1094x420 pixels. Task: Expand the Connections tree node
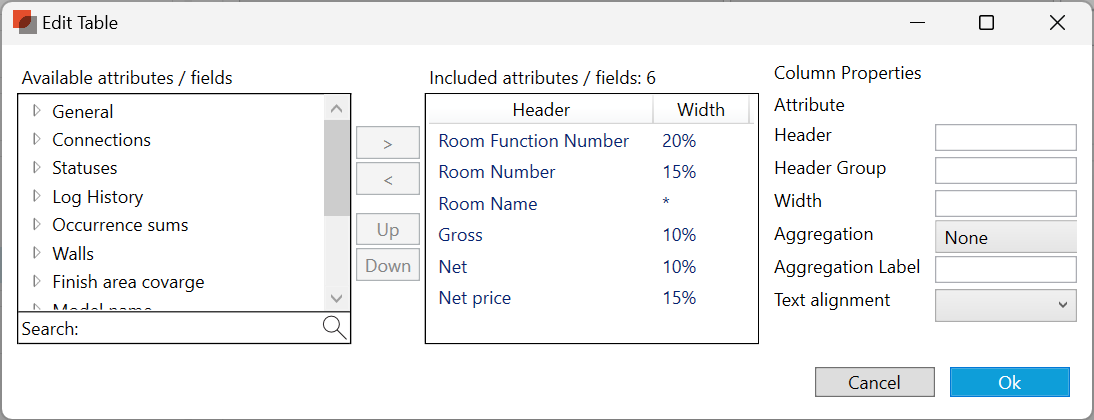38,139
